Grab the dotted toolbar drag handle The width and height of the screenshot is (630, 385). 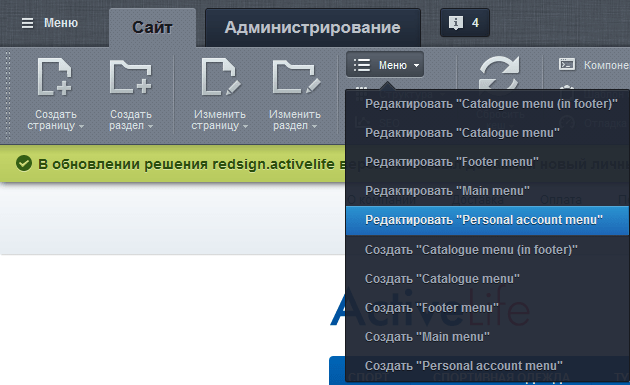(8, 95)
